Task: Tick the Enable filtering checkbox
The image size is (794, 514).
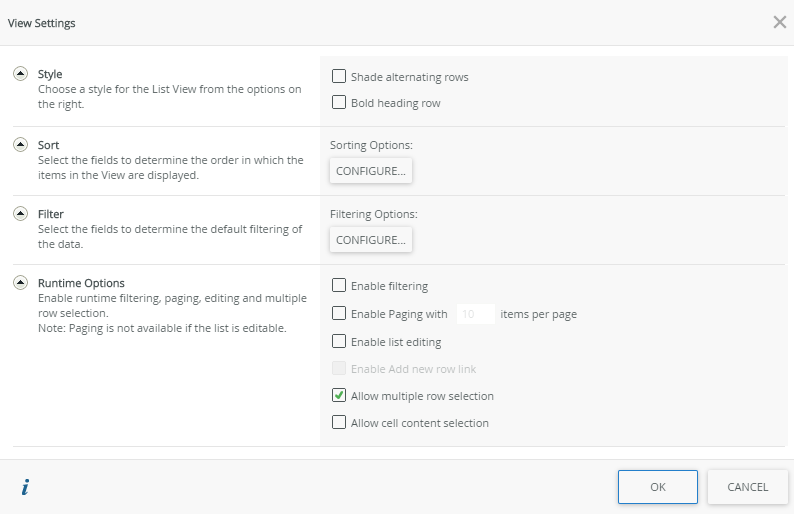Action: pyautogui.click(x=339, y=286)
